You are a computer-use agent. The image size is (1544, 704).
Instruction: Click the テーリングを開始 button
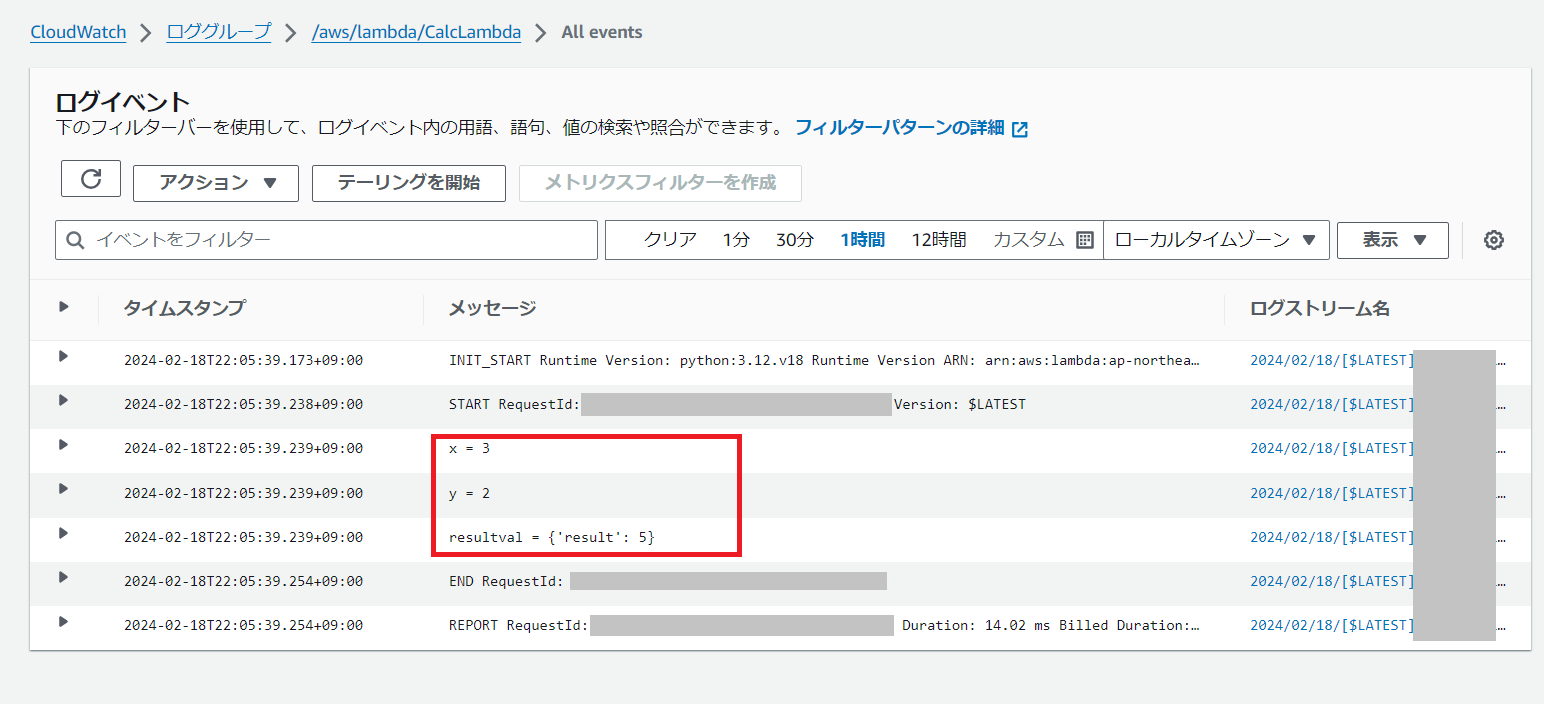[408, 183]
